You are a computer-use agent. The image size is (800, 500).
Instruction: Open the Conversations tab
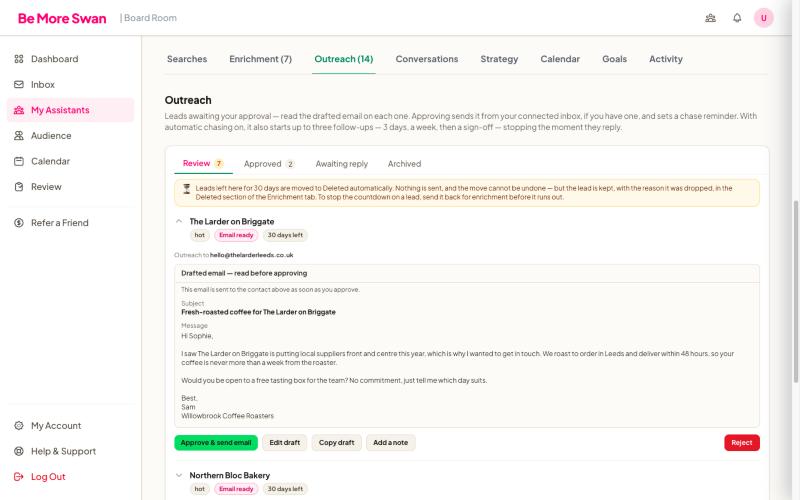pyautogui.click(x=427, y=59)
